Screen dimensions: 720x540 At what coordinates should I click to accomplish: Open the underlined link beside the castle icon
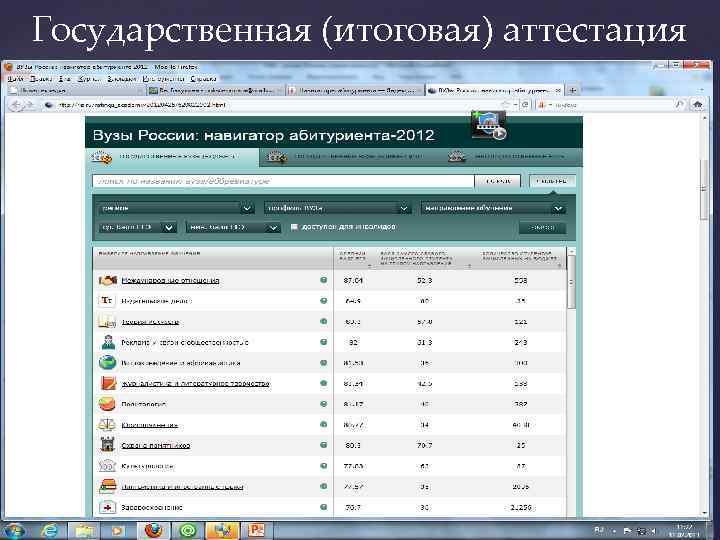click(156, 445)
